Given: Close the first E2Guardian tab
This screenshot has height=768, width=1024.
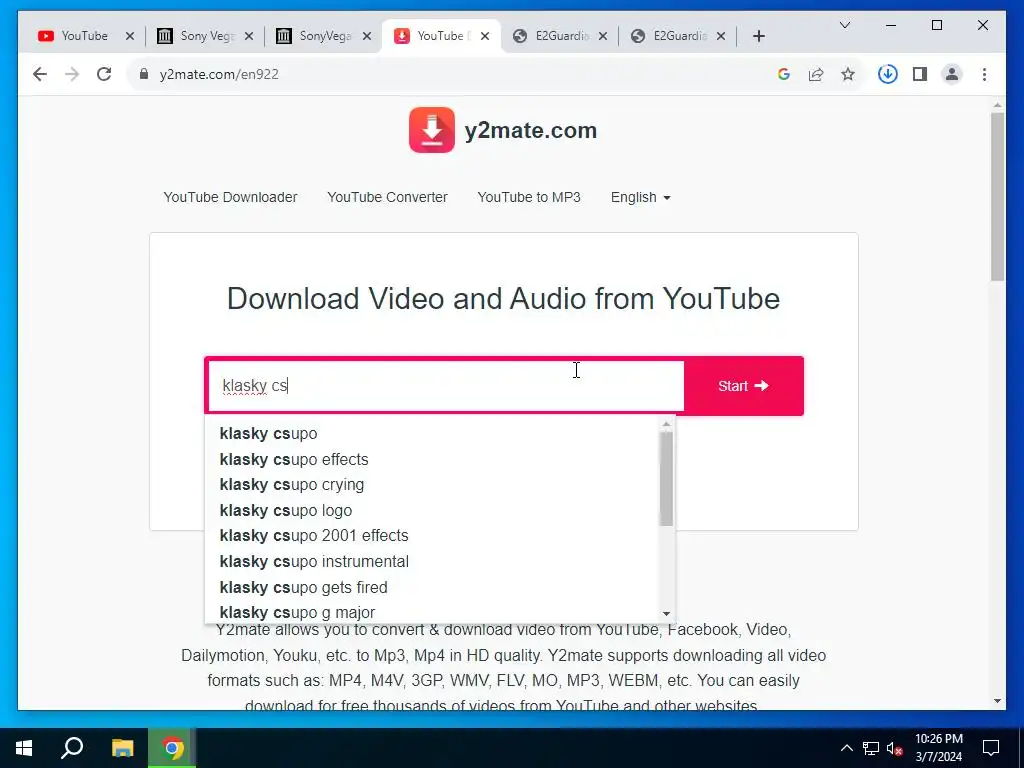Looking at the screenshot, I should [x=603, y=37].
